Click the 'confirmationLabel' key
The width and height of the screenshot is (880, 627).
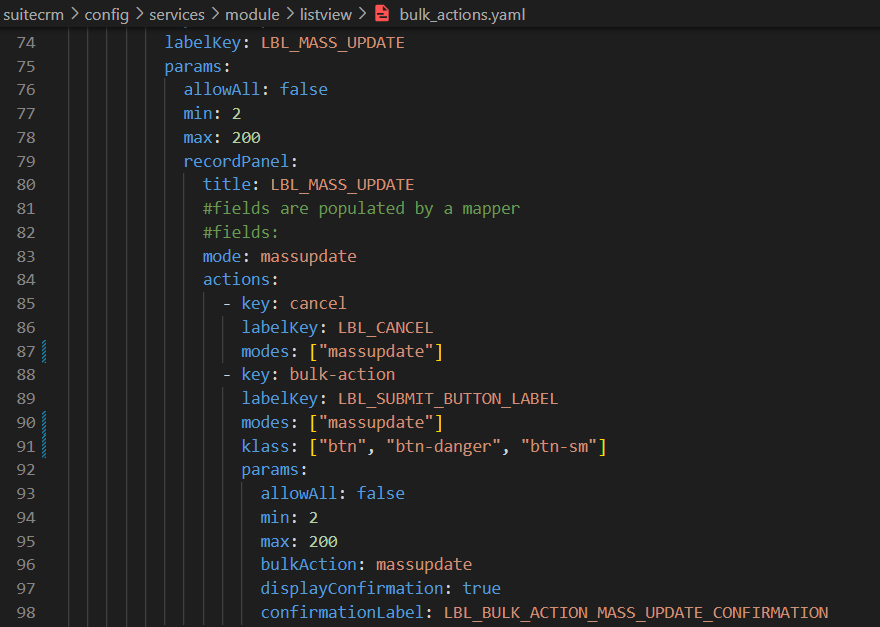pos(342,612)
